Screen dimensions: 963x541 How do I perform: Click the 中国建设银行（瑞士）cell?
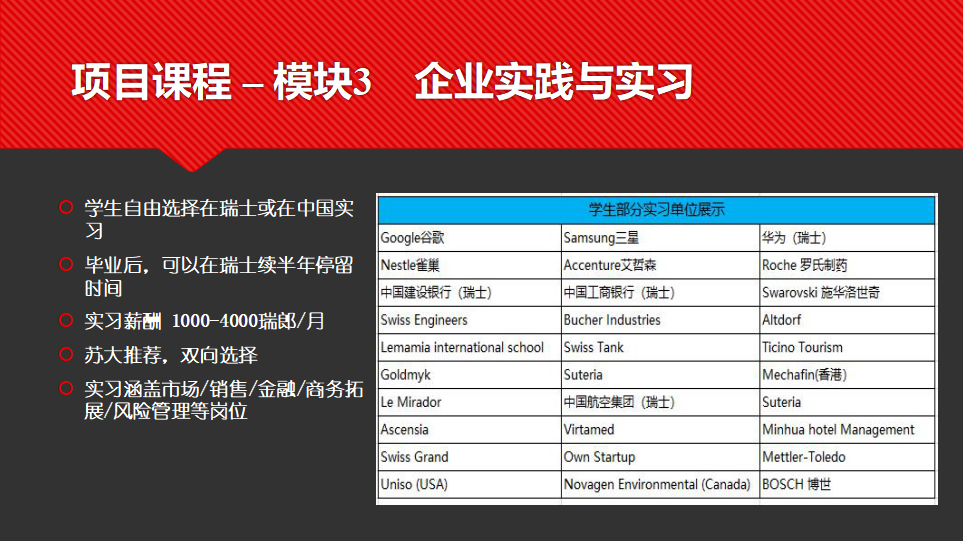click(x=470, y=293)
